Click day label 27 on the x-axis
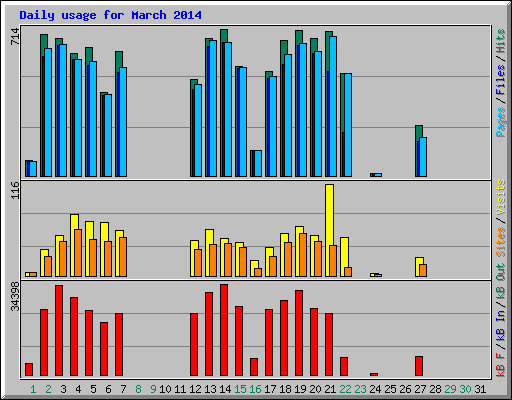The width and height of the screenshot is (512, 400). pos(420,389)
